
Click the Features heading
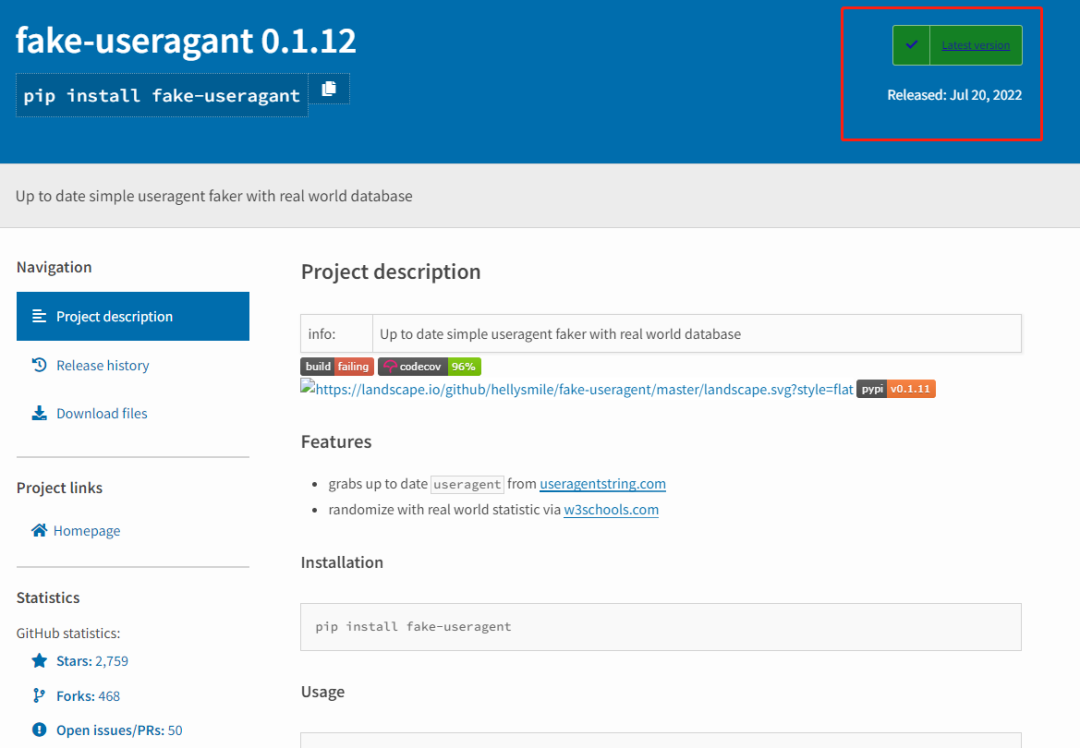coord(336,441)
